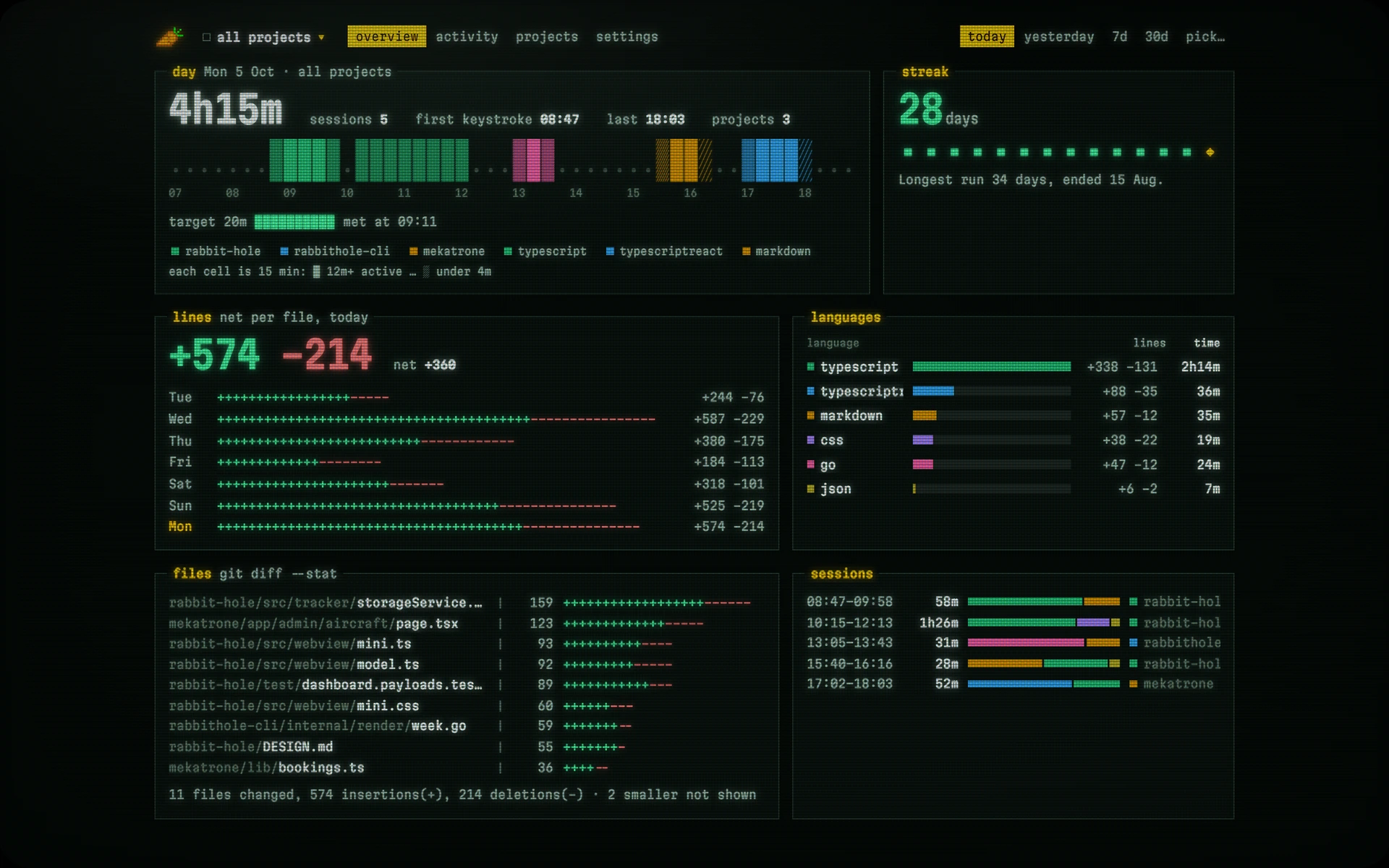
Task: Select the 7d time range
Action: [1120, 37]
